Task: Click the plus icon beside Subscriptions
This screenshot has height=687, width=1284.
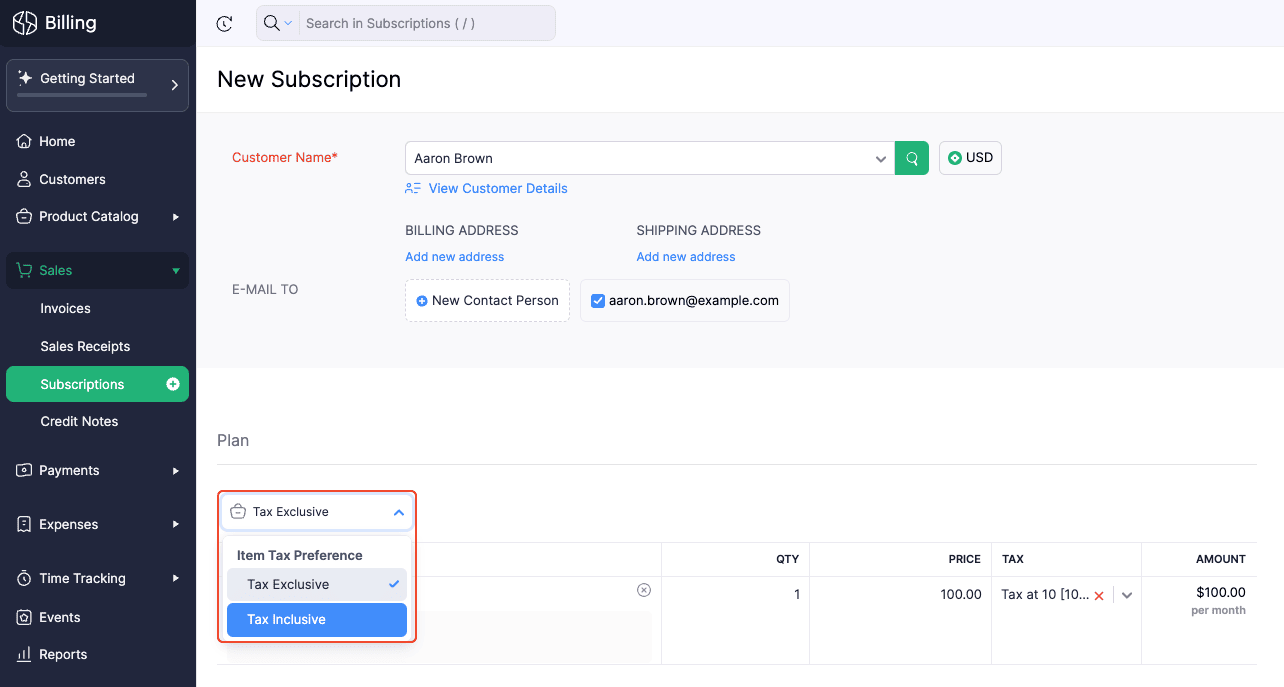Action: pos(173,384)
